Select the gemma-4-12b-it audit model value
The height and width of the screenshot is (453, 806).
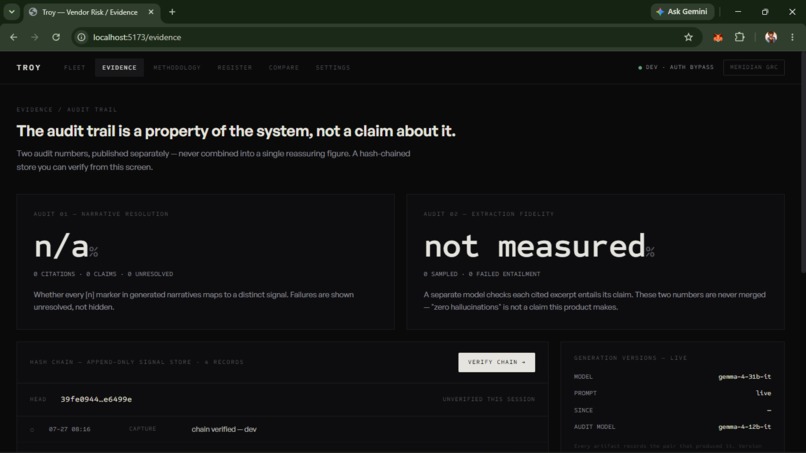coord(744,427)
